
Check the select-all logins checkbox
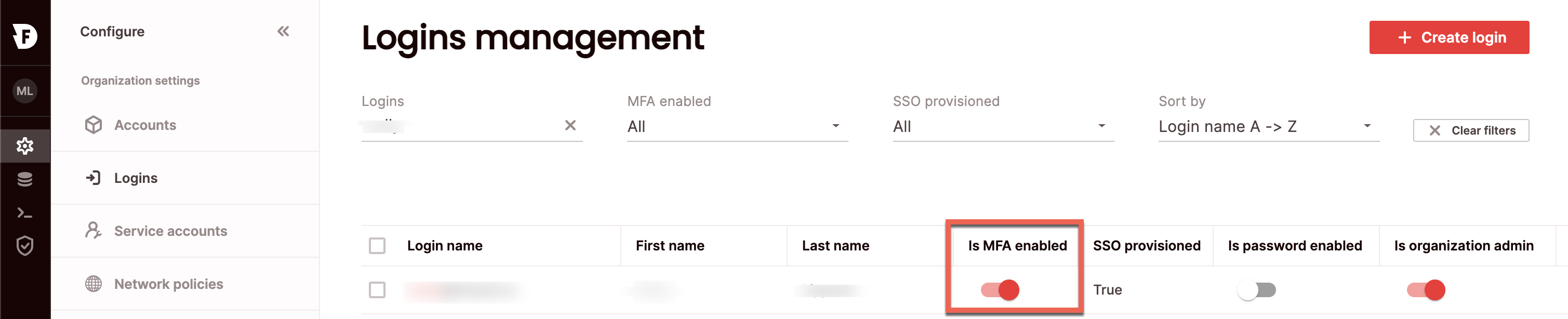point(377,245)
